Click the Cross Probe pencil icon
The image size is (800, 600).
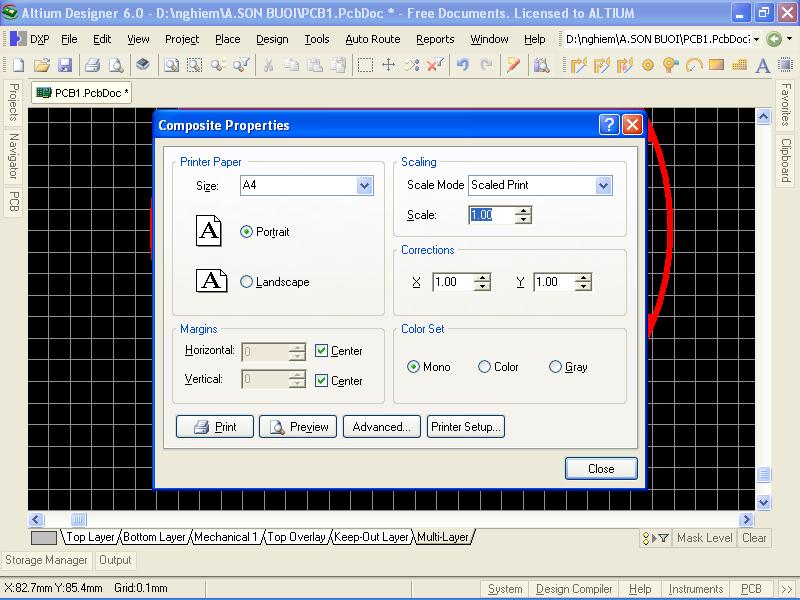point(513,65)
